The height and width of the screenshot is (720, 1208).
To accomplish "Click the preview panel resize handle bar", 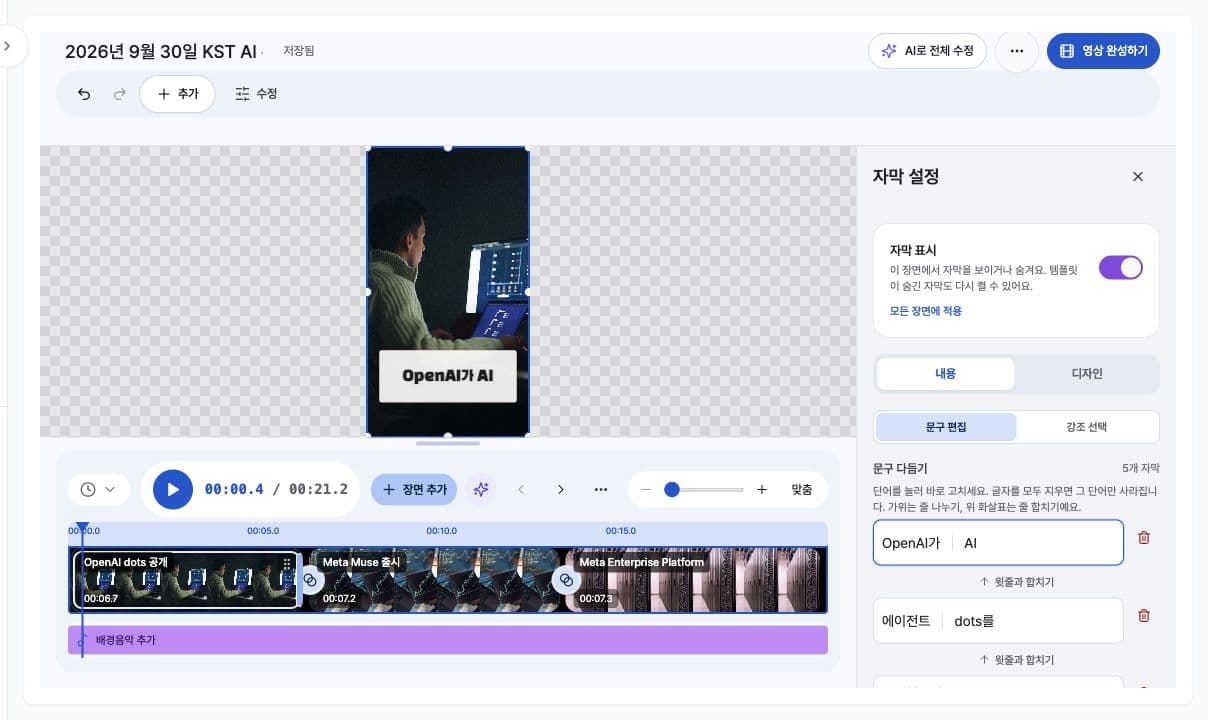I will [448, 442].
